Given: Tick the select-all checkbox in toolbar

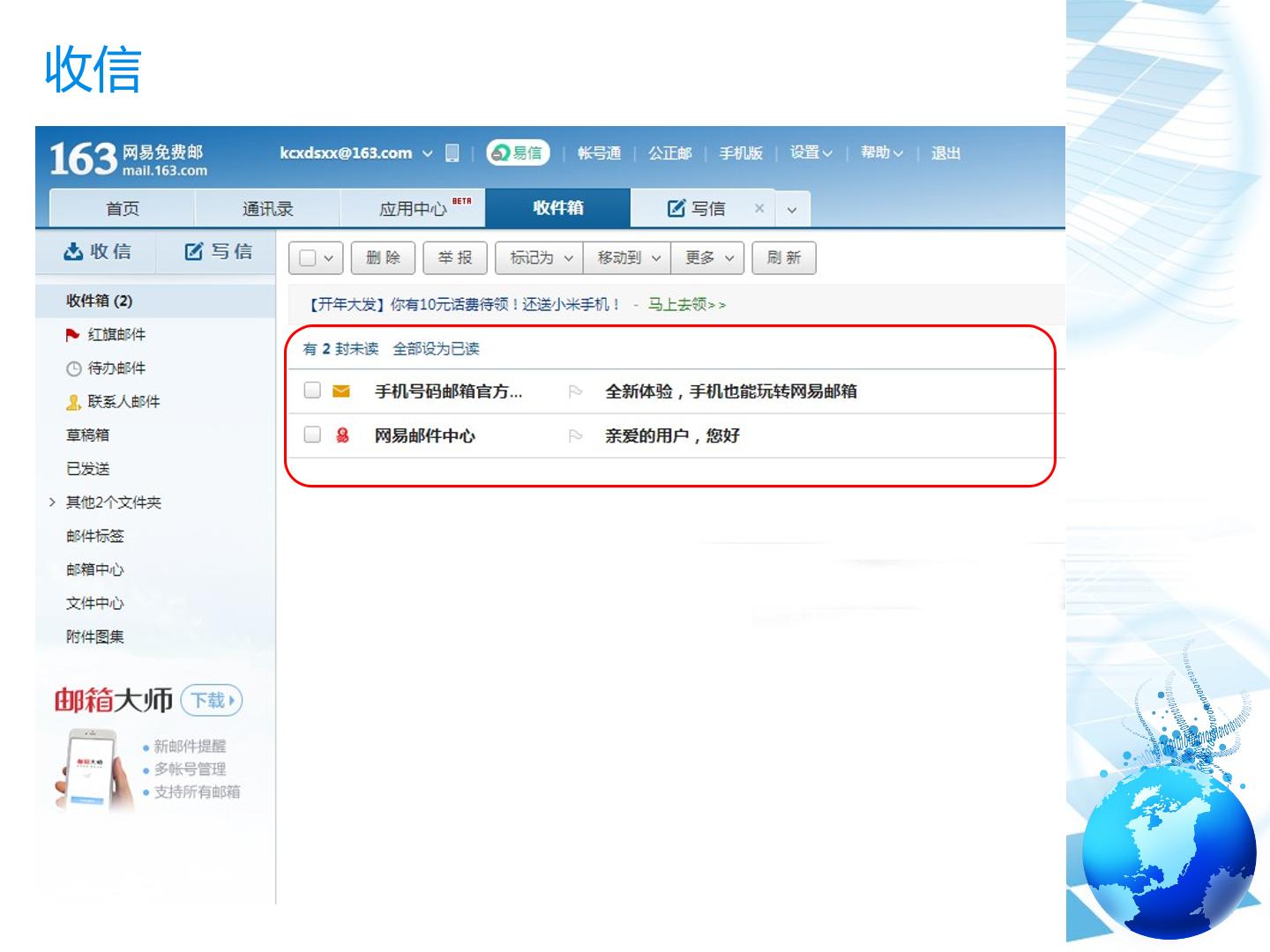Looking at the screenshot, I should [x=308, y=258].
